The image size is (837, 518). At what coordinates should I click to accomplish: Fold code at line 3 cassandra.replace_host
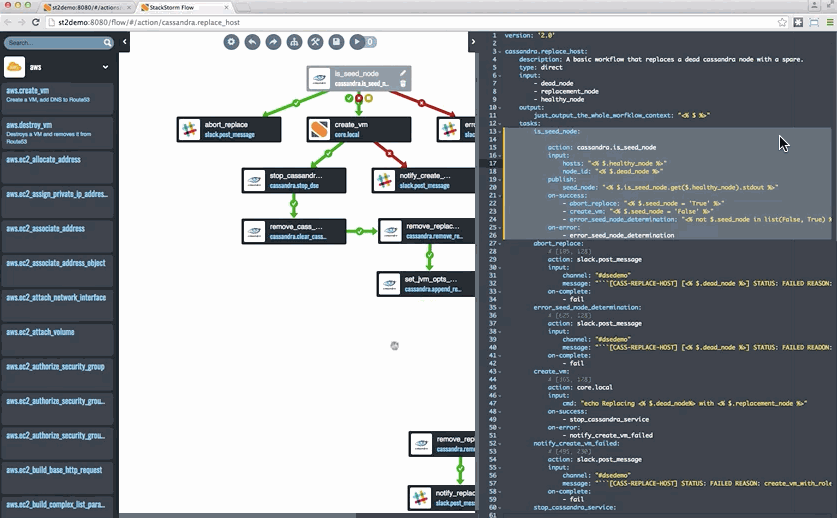coord(500,51)
